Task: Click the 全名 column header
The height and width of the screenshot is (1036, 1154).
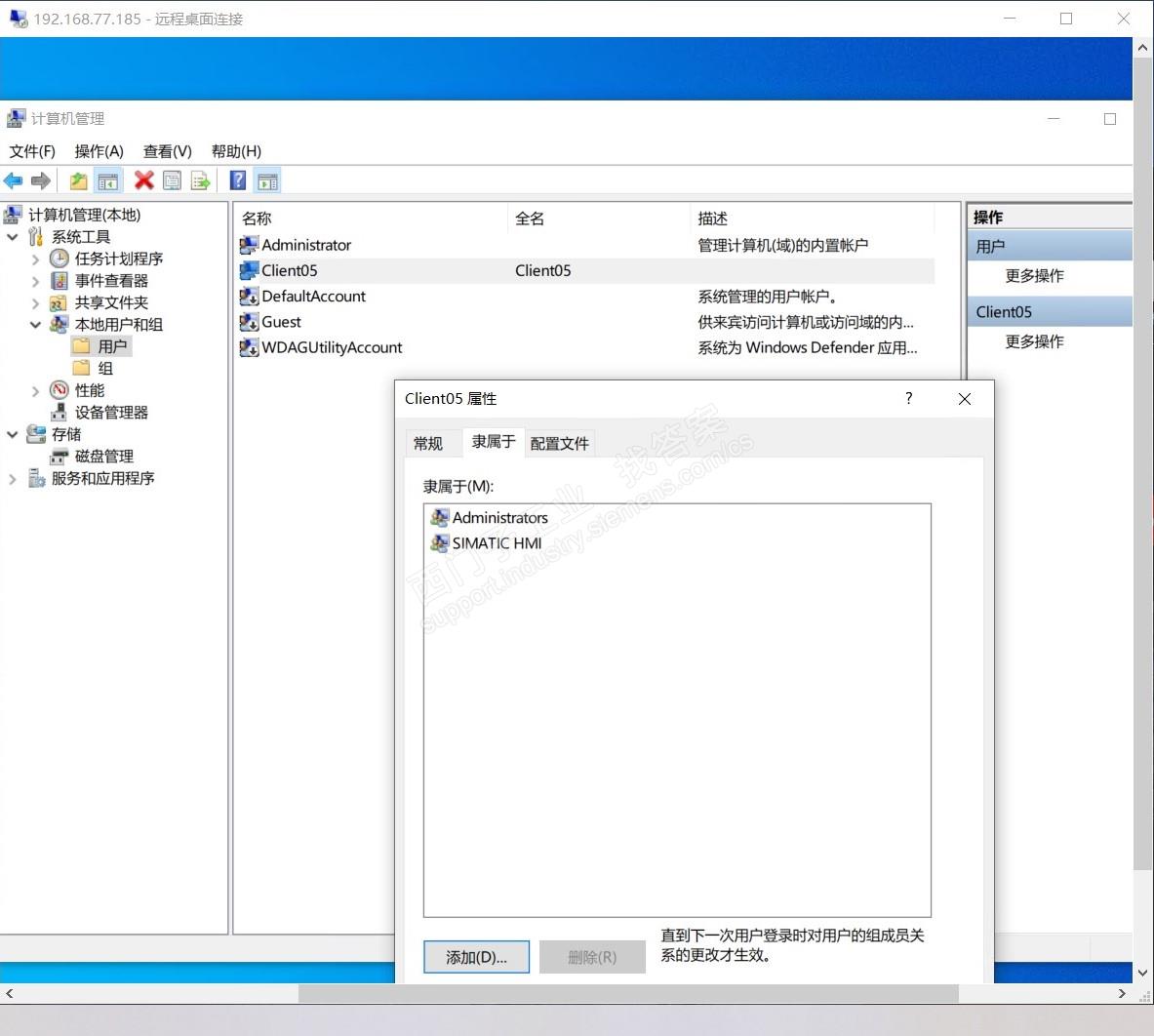Action: tap(599, 218)
